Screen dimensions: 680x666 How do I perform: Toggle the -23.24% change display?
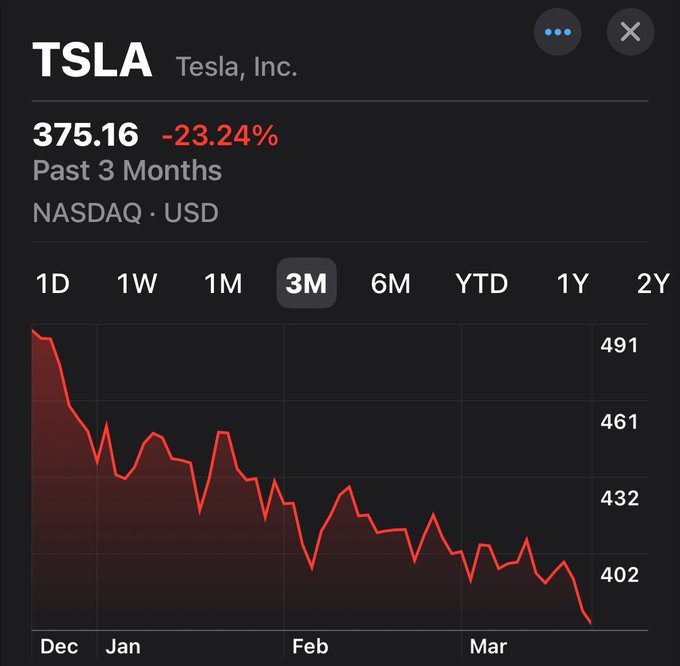click(220, 135)
